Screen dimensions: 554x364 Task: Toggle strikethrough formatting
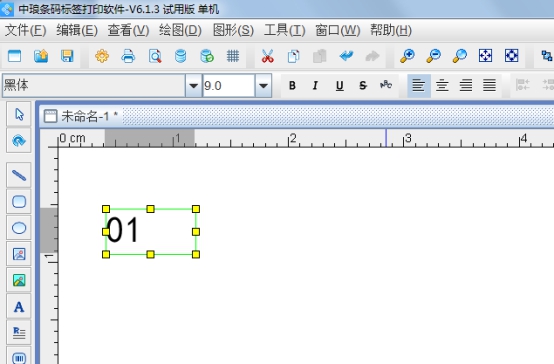click(363, 86)
